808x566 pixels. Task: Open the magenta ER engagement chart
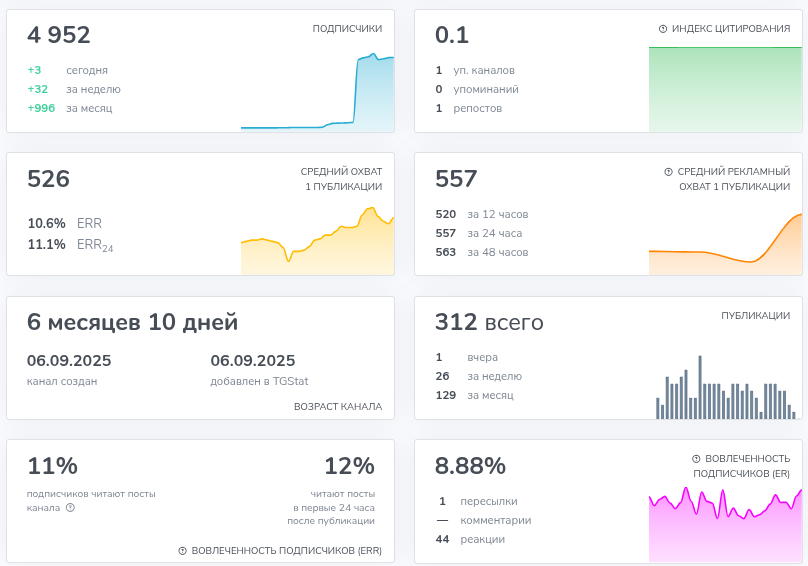coord(725,524)
